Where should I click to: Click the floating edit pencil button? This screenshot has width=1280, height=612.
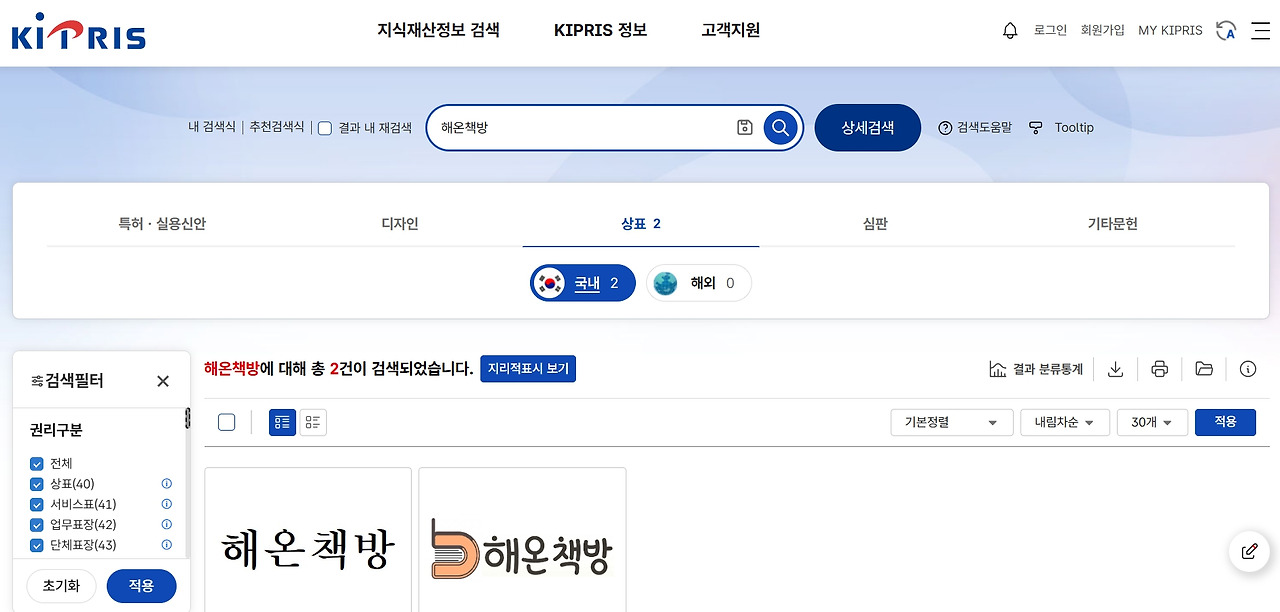[x=1249, y=551]
